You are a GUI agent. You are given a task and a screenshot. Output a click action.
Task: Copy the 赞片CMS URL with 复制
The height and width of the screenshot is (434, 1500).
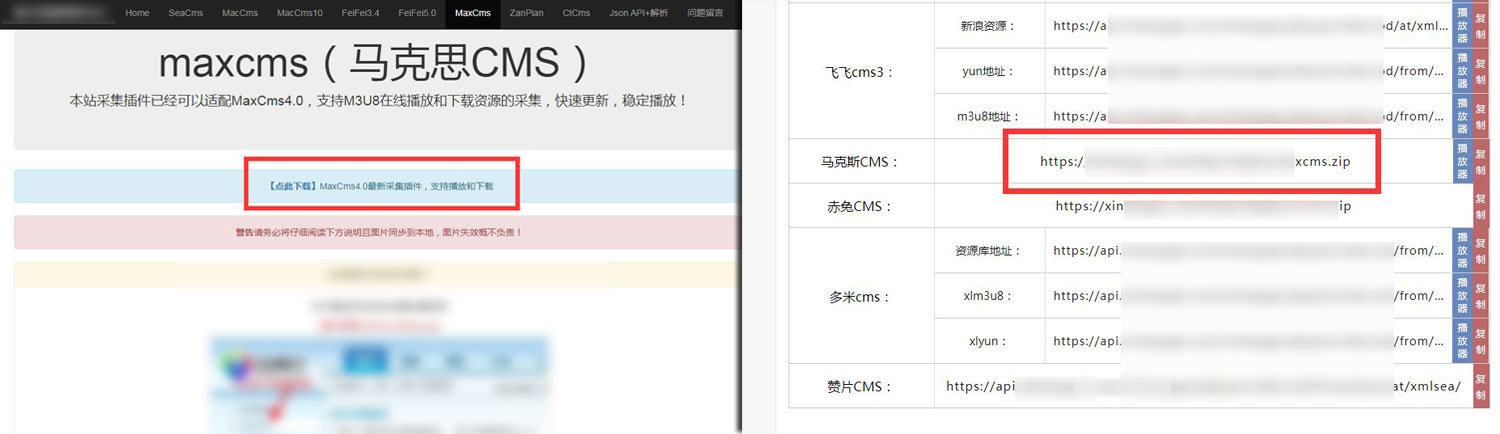(1481, 386)
